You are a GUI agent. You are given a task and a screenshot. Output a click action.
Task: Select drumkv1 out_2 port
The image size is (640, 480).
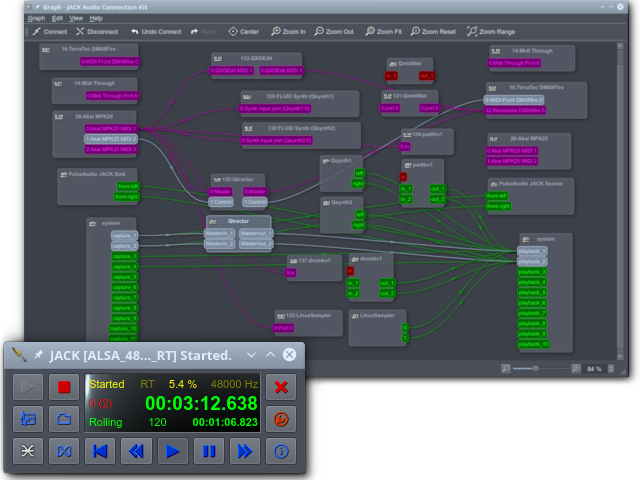(387, 293)
